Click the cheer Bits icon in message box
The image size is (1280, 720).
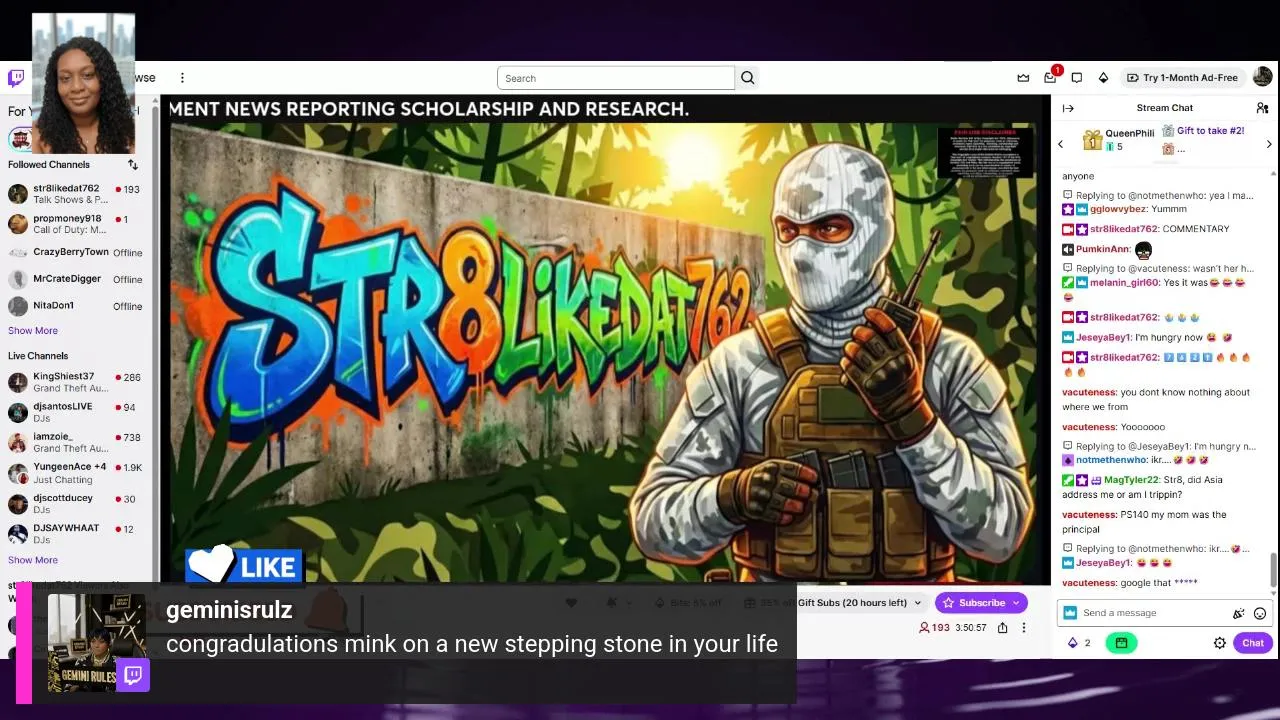click(x=1239, y=613)
